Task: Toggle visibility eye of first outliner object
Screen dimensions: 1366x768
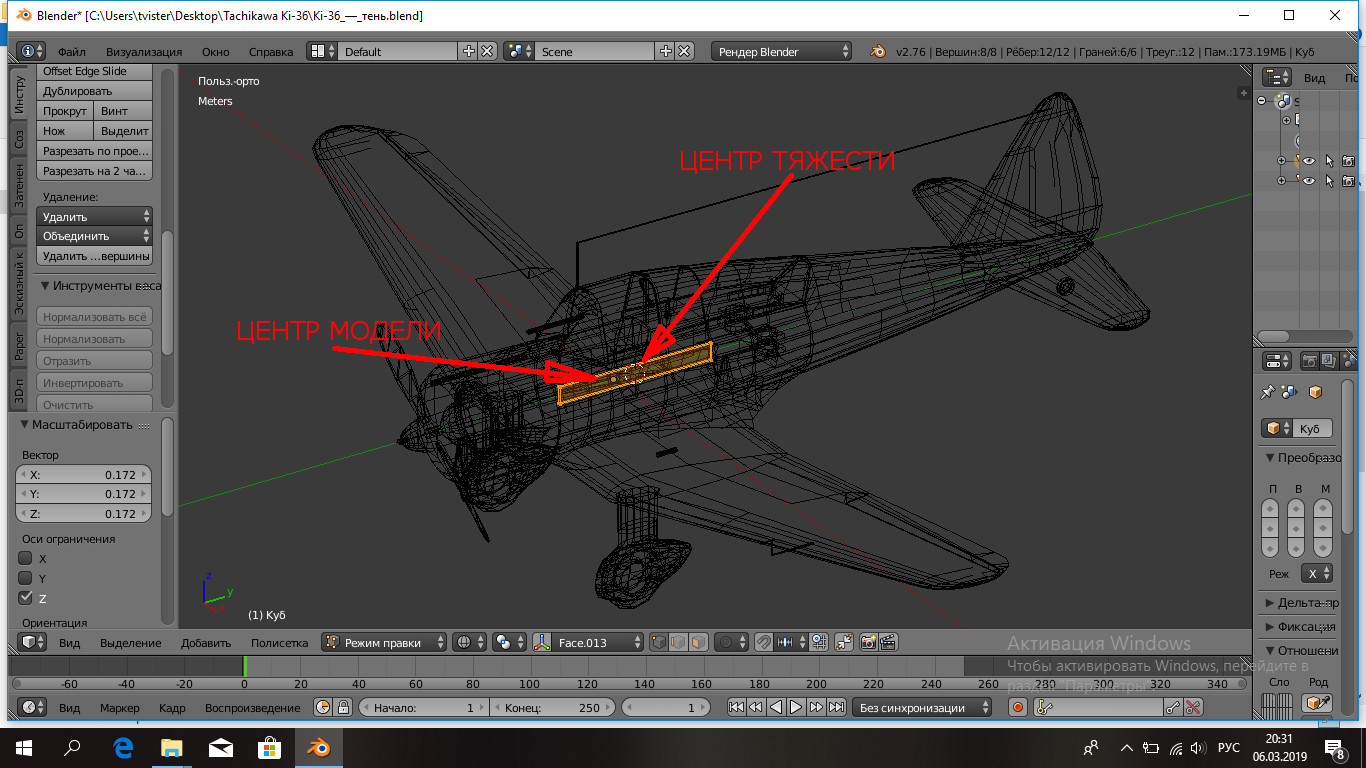Action: pos(1307,160)
